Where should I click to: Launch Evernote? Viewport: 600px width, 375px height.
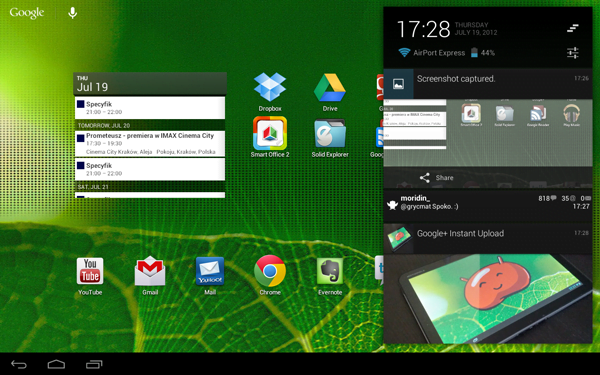(x=330, y=276)
